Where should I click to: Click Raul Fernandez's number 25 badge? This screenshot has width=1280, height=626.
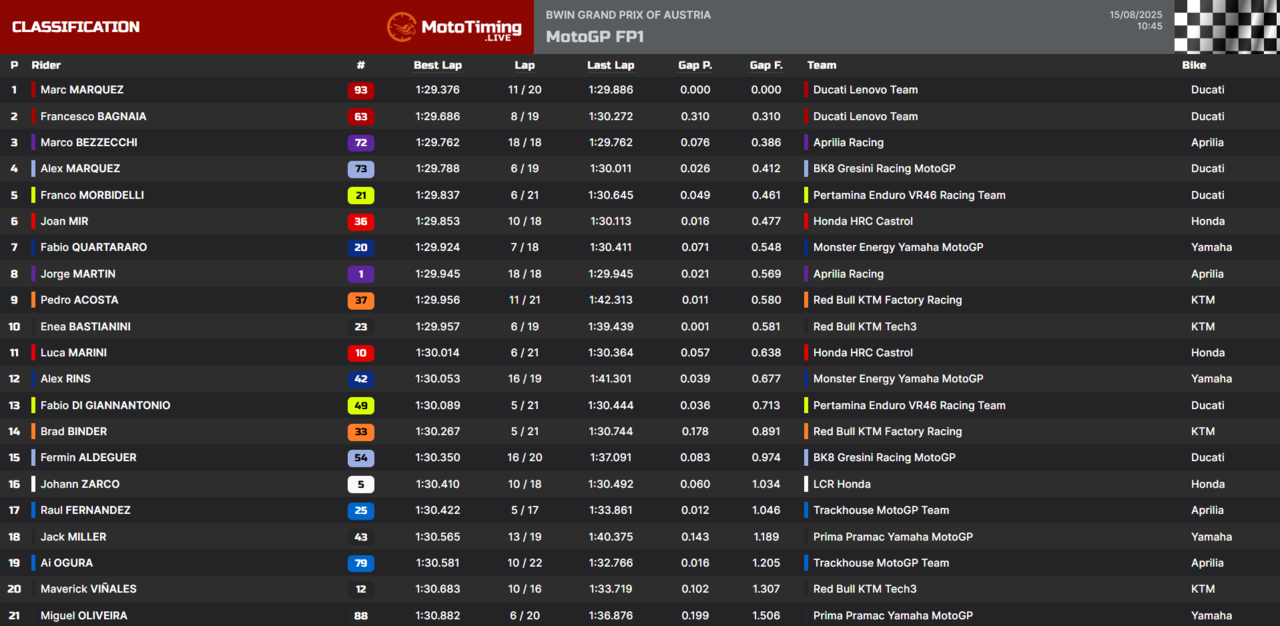pyautogui.click(x=361, y=511)
